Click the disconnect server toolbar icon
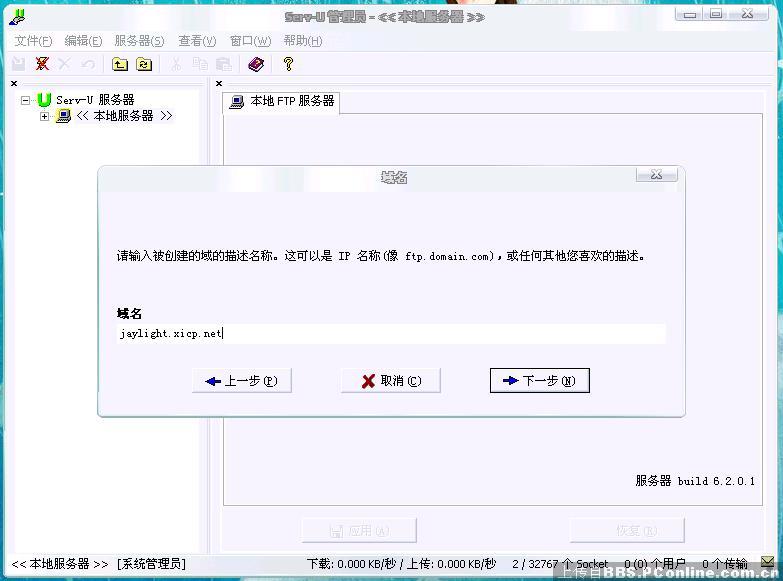The width and height of the screenshot is (783, 581). click(x=42, y=64)
